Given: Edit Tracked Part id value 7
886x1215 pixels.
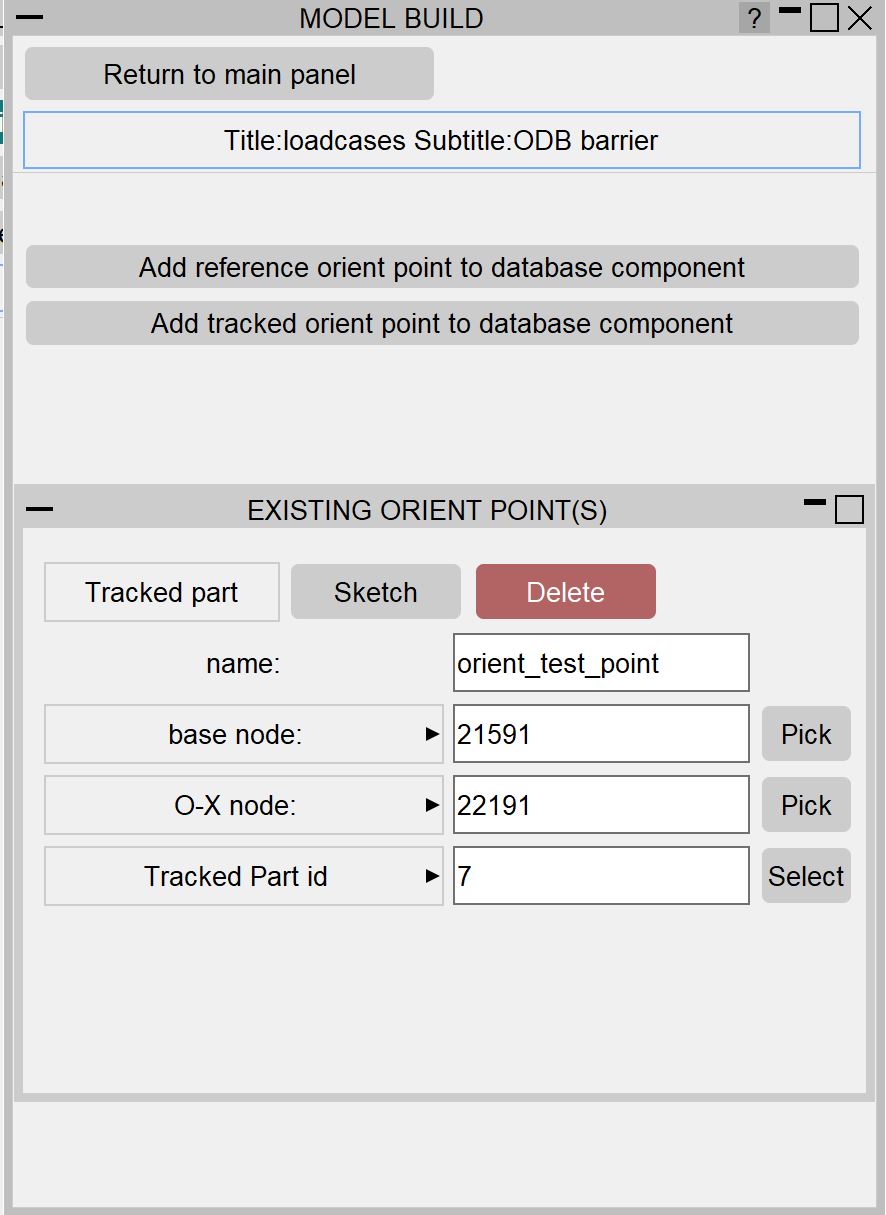Looking at the screenshot, I should tap(601, 876).
